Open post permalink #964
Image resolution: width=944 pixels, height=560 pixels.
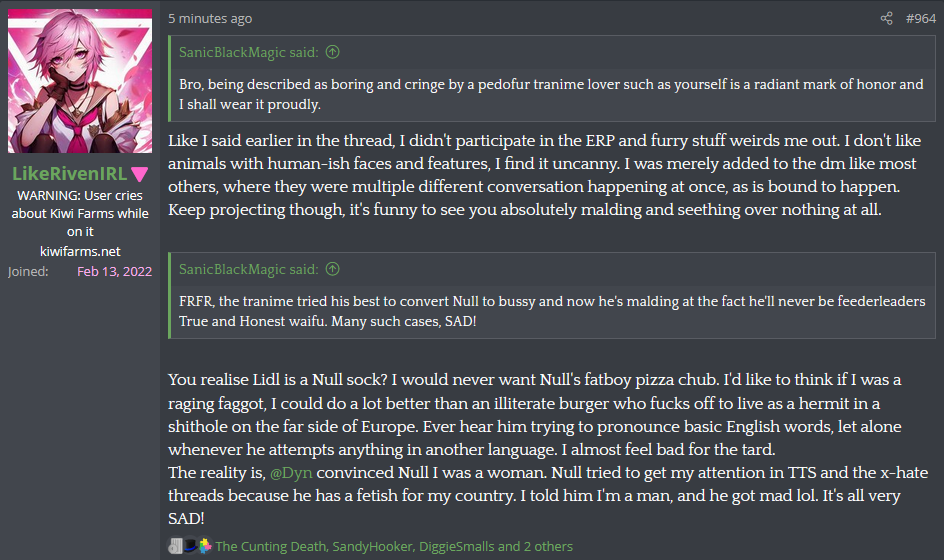[x=920, y=18]
